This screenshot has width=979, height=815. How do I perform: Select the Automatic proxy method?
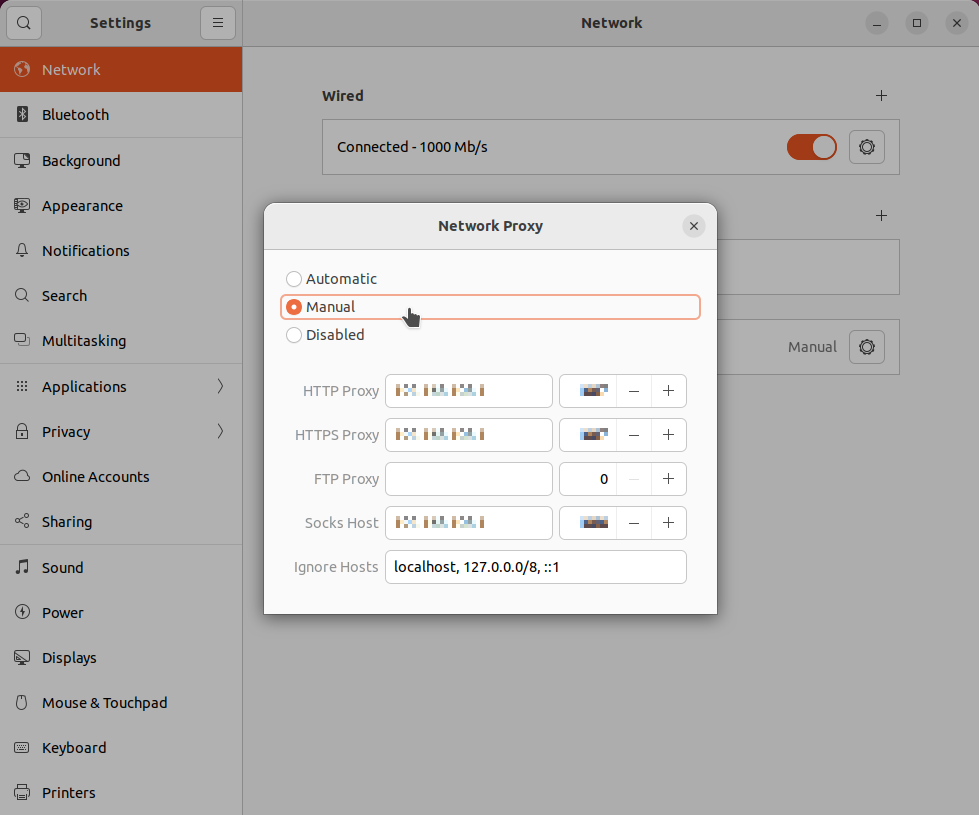point(294,279)
